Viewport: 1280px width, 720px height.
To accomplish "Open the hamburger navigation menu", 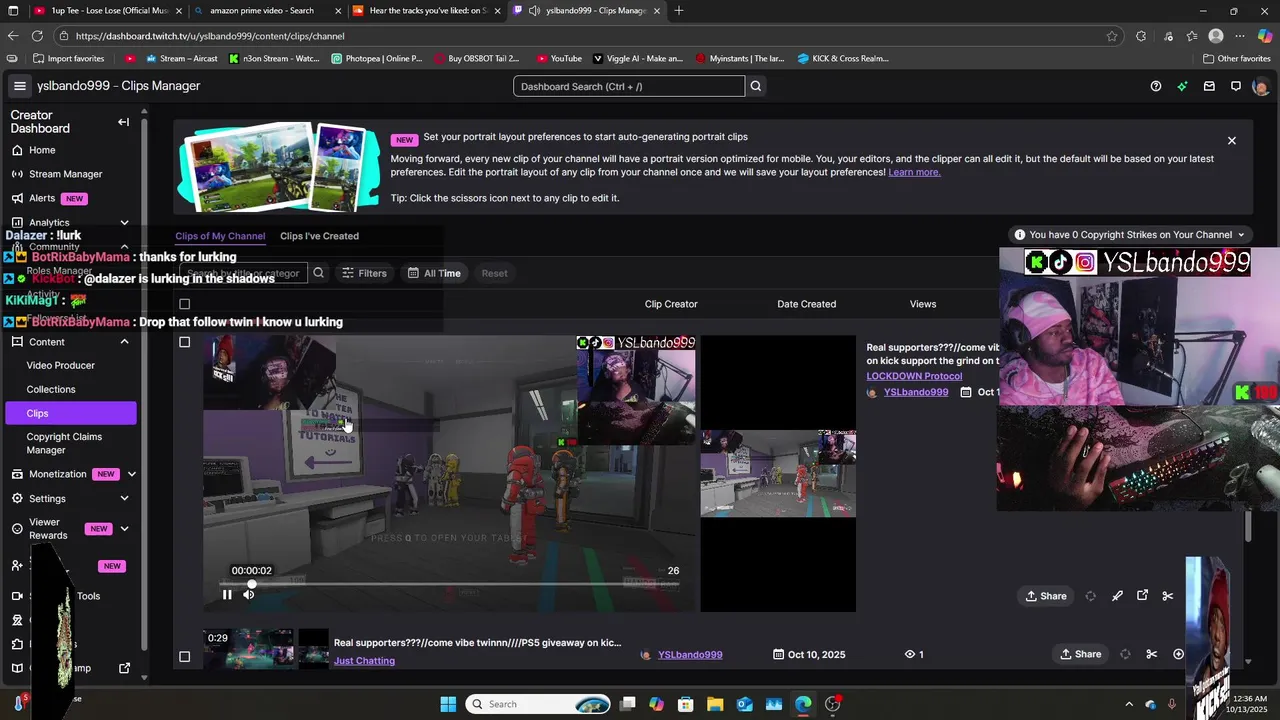I will (x=19, y=86).
